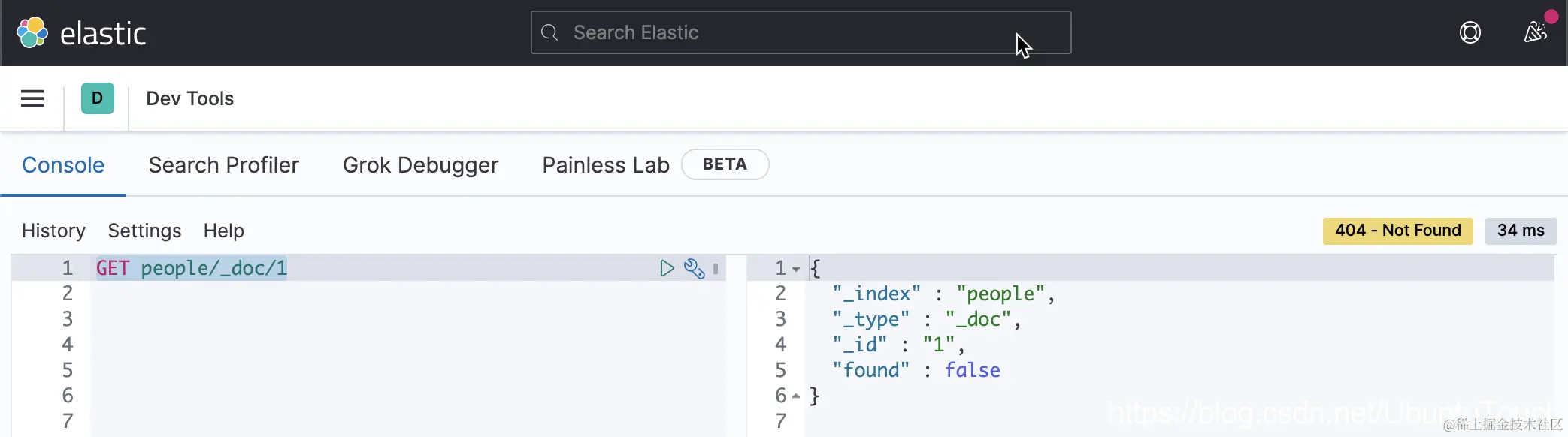Open console Settings
This screenshot has height=437, width=1568.
[144, 231]
